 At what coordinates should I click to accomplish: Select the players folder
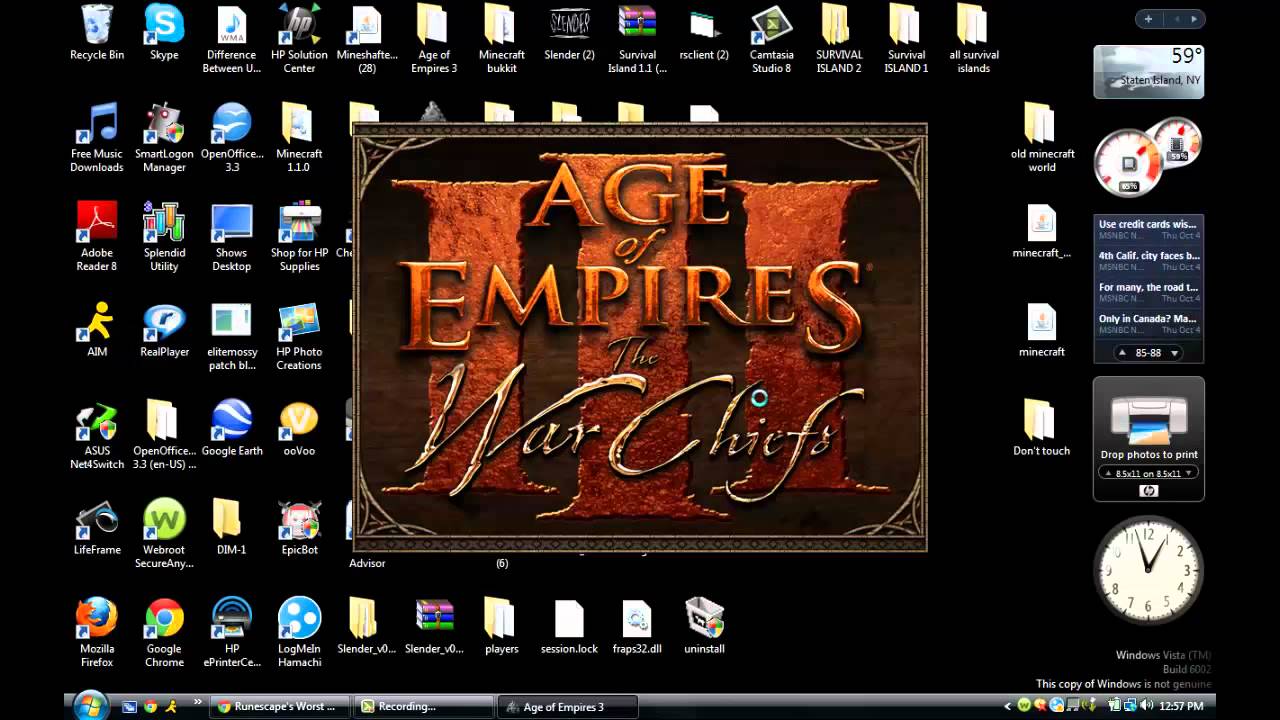pyautogui.click(x=502, y=627)
